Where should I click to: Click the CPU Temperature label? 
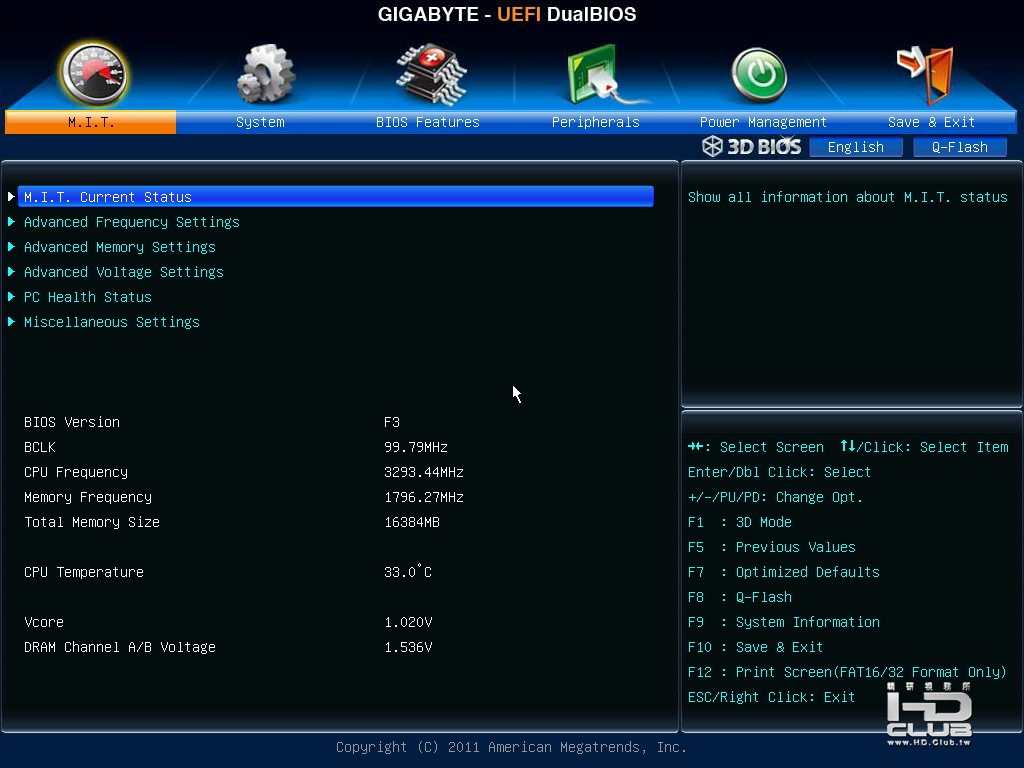pyautogui.click(x=84, y=572)
